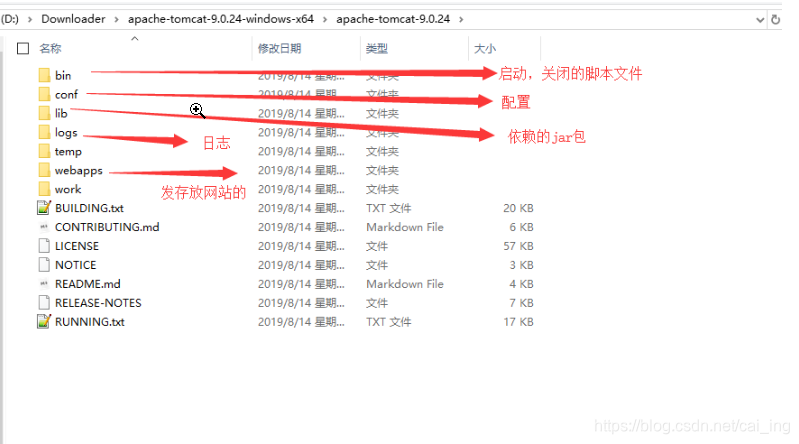Viewport: 799px width, 444px height.
Task: Click the 4 KB size of README.md
Action: click(x=521, y=284)
